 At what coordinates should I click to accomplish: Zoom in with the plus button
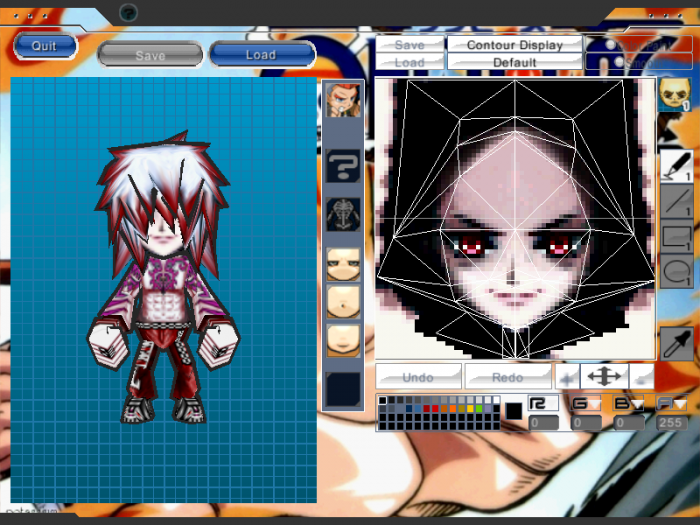click(x=567, y=378)
